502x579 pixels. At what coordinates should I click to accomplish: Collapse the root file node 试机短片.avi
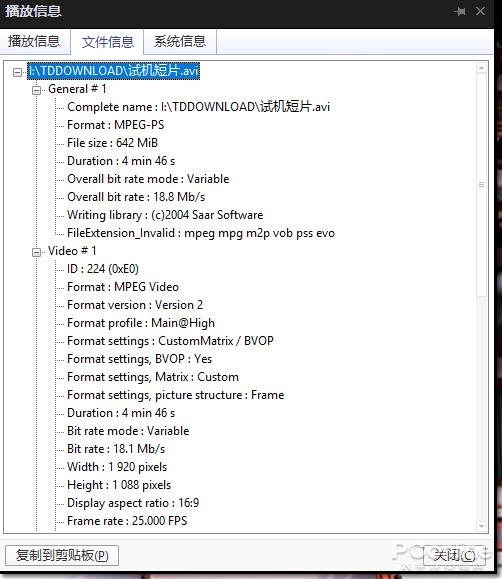[x=17, y=72]
